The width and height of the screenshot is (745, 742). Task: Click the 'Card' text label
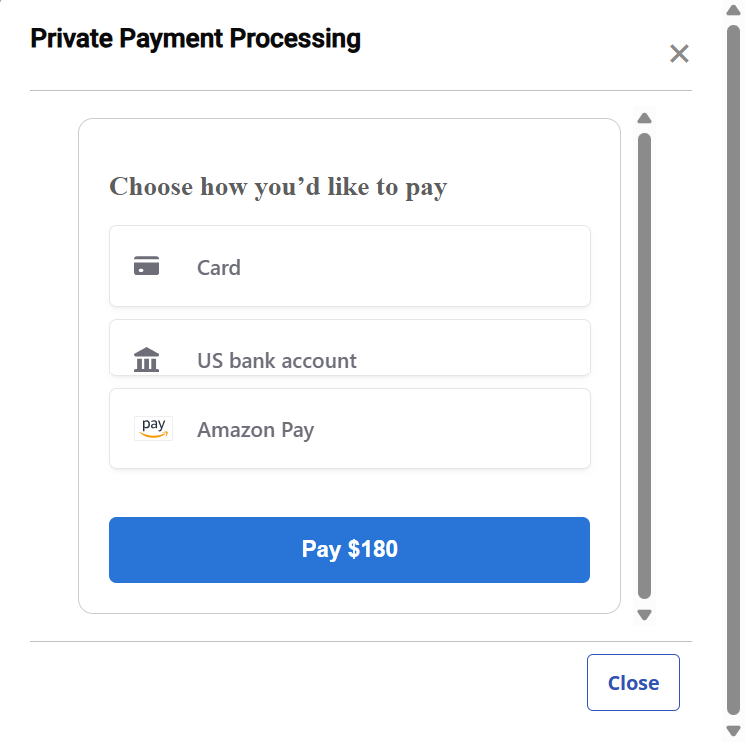pyautogui.click(x=219, y=267)
